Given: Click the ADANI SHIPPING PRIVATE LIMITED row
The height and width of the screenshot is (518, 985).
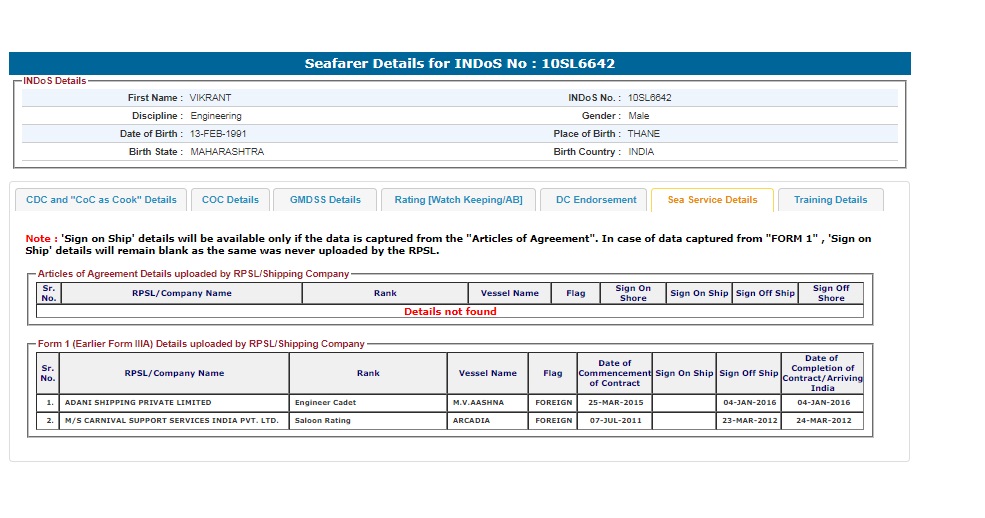Looking at the screenshot, I should pyautogui.click(x=138, y=403).
